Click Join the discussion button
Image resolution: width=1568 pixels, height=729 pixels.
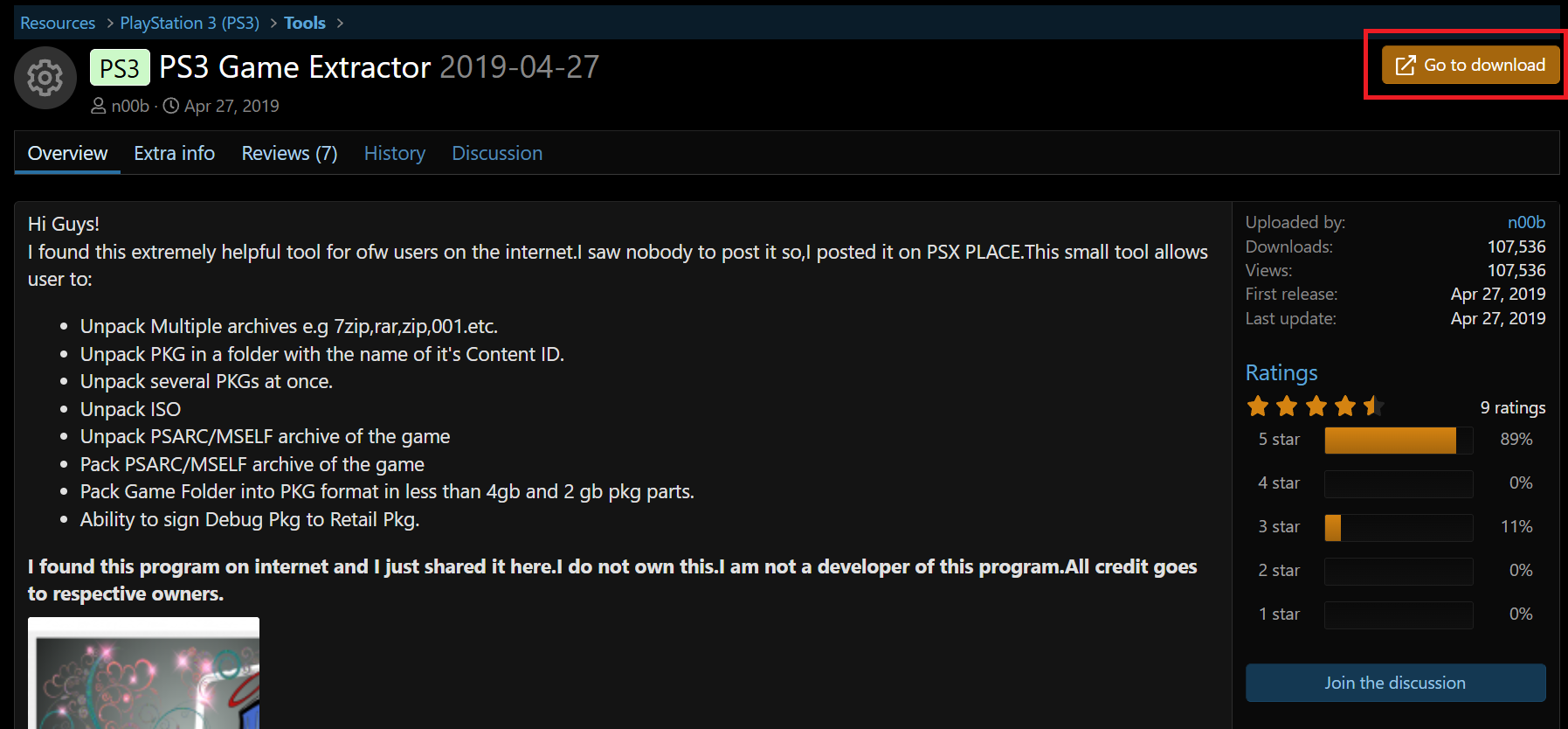(x=1395, y=683)
